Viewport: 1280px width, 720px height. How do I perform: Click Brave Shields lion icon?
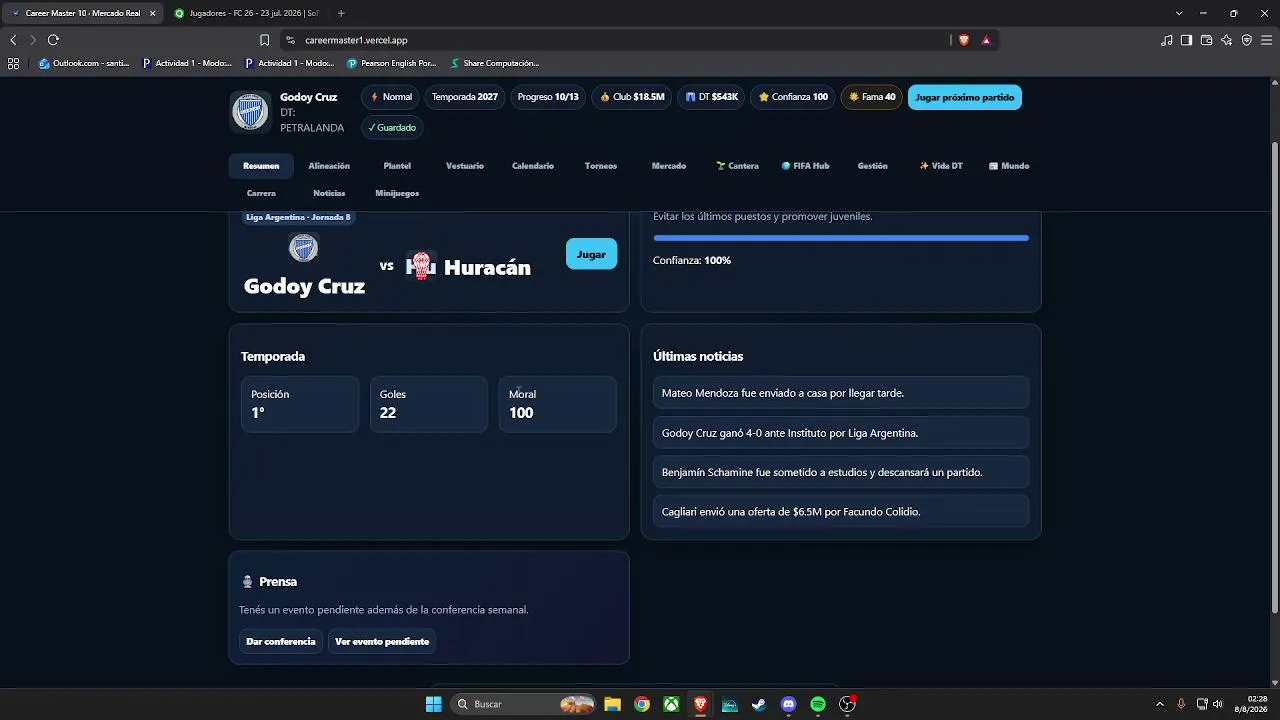(x=964, y=40)
